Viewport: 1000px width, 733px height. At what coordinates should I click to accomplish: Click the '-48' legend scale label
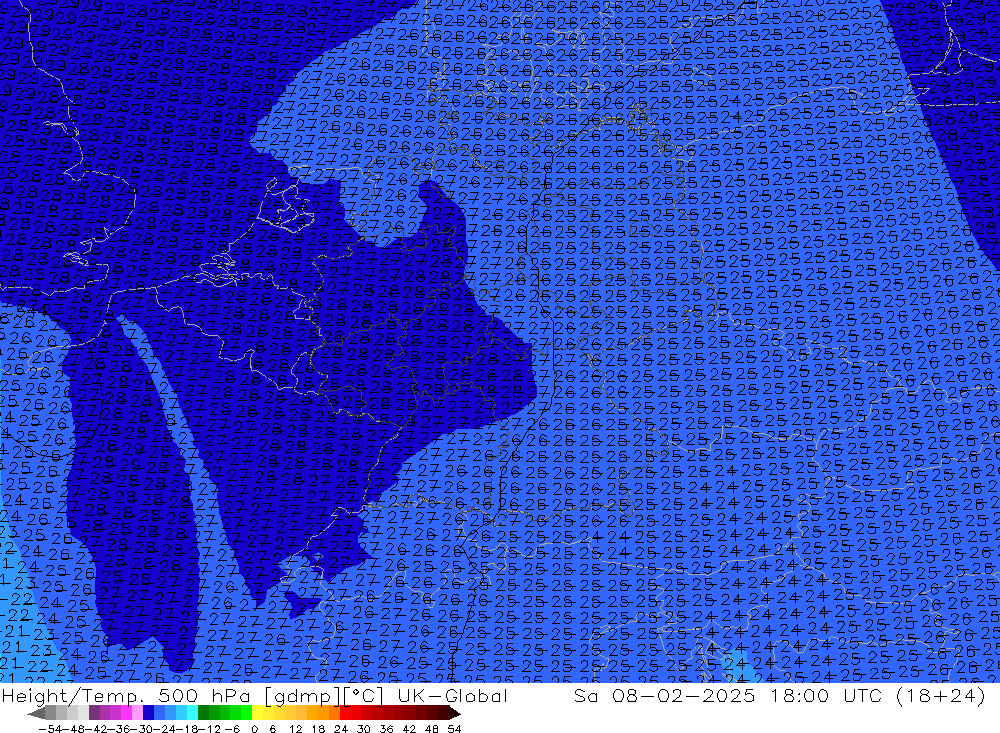point(73,729)
